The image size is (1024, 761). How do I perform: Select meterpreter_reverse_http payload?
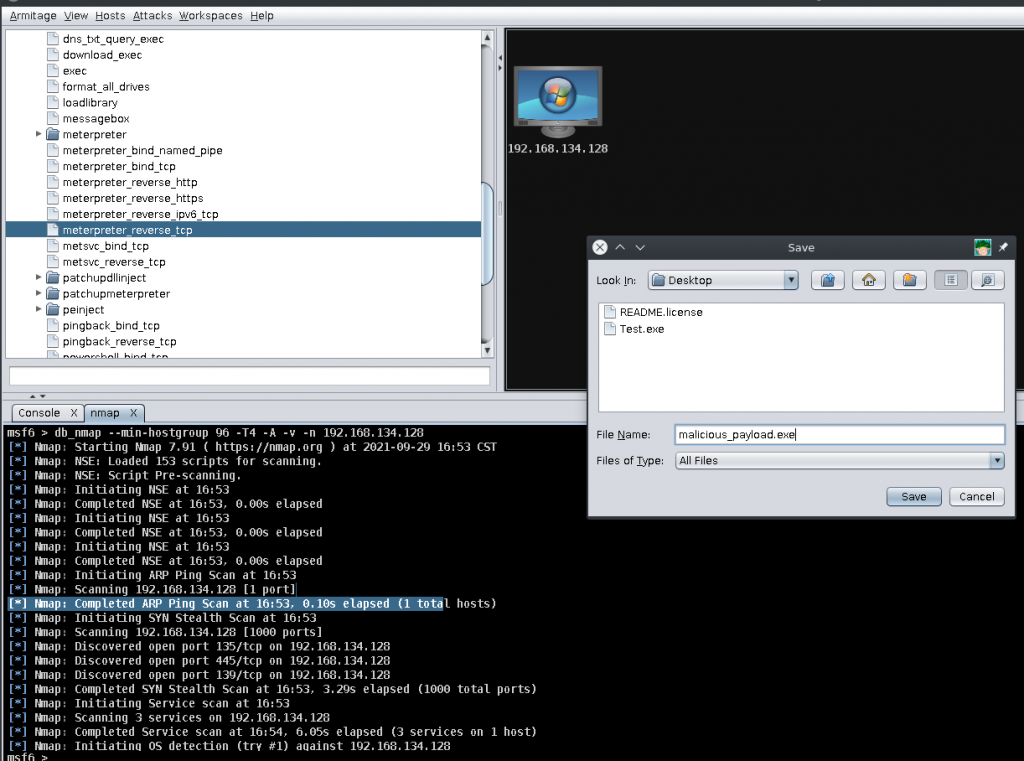(x=130, y=182)
